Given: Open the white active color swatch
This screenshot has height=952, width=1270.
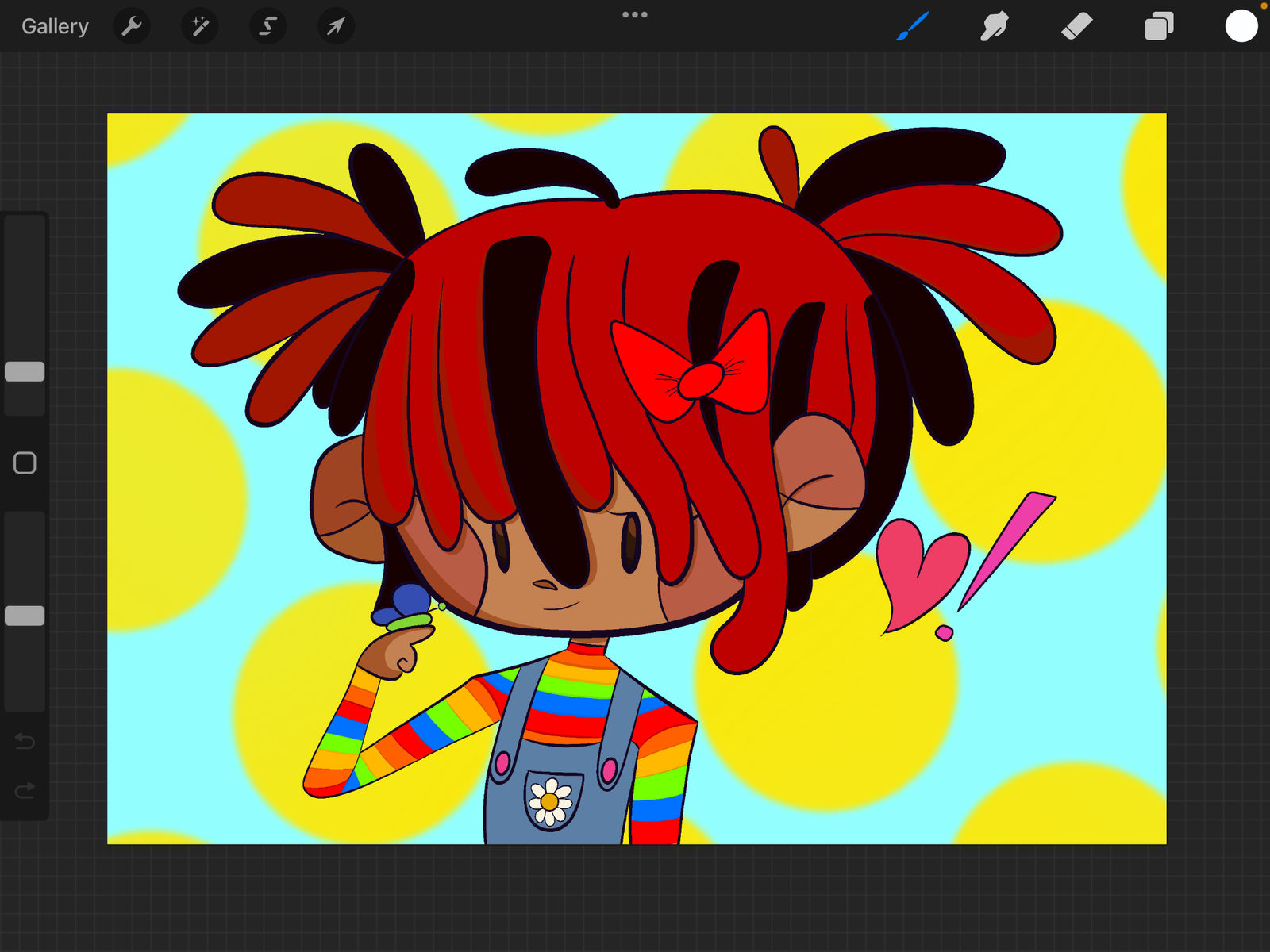Looking at the screenshot, I should [1241, 26].
